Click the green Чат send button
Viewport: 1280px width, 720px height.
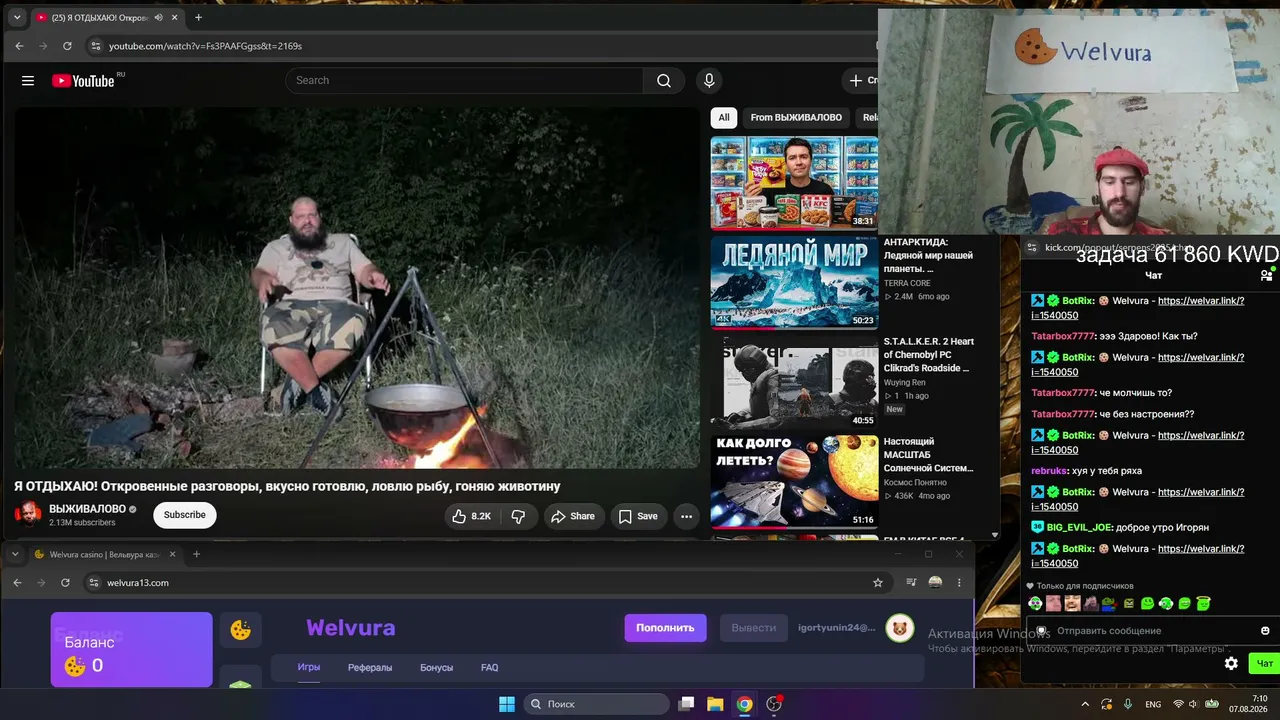click(x=1265, y=663)
